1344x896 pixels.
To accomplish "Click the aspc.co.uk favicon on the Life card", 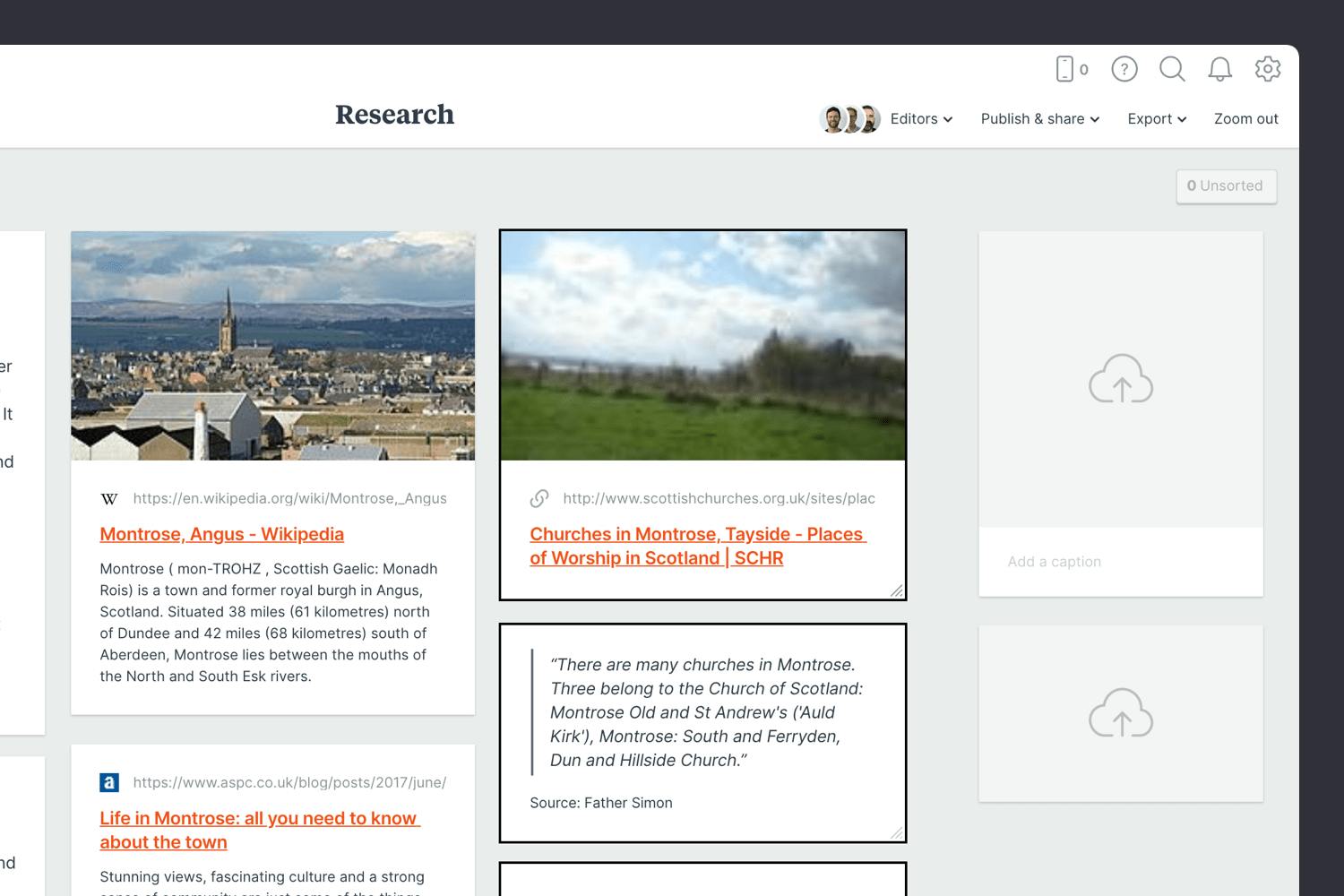I will coord(108,782).
